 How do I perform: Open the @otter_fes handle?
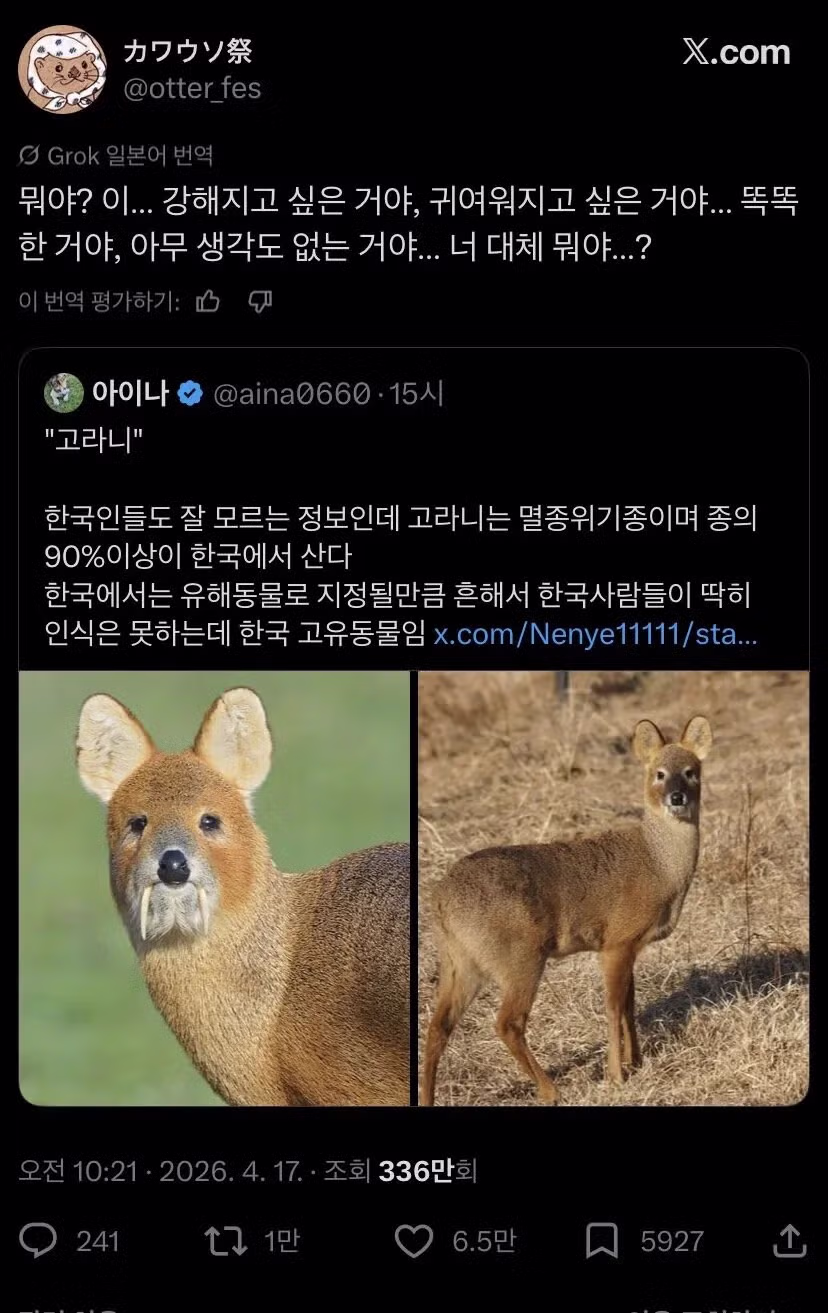click(191, 88)
